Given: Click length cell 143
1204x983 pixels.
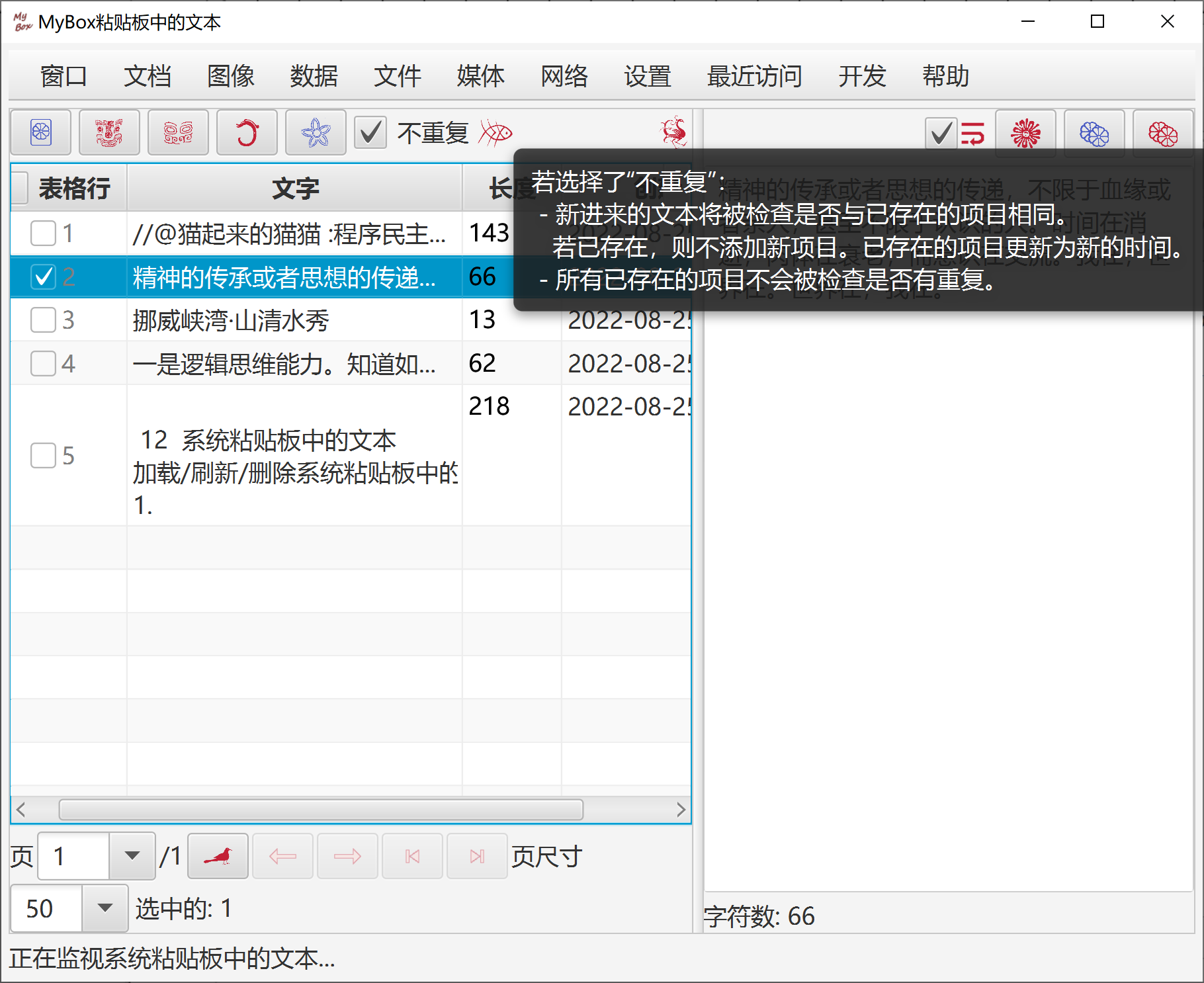Looking at the screenshot, I should coord(489,233).
